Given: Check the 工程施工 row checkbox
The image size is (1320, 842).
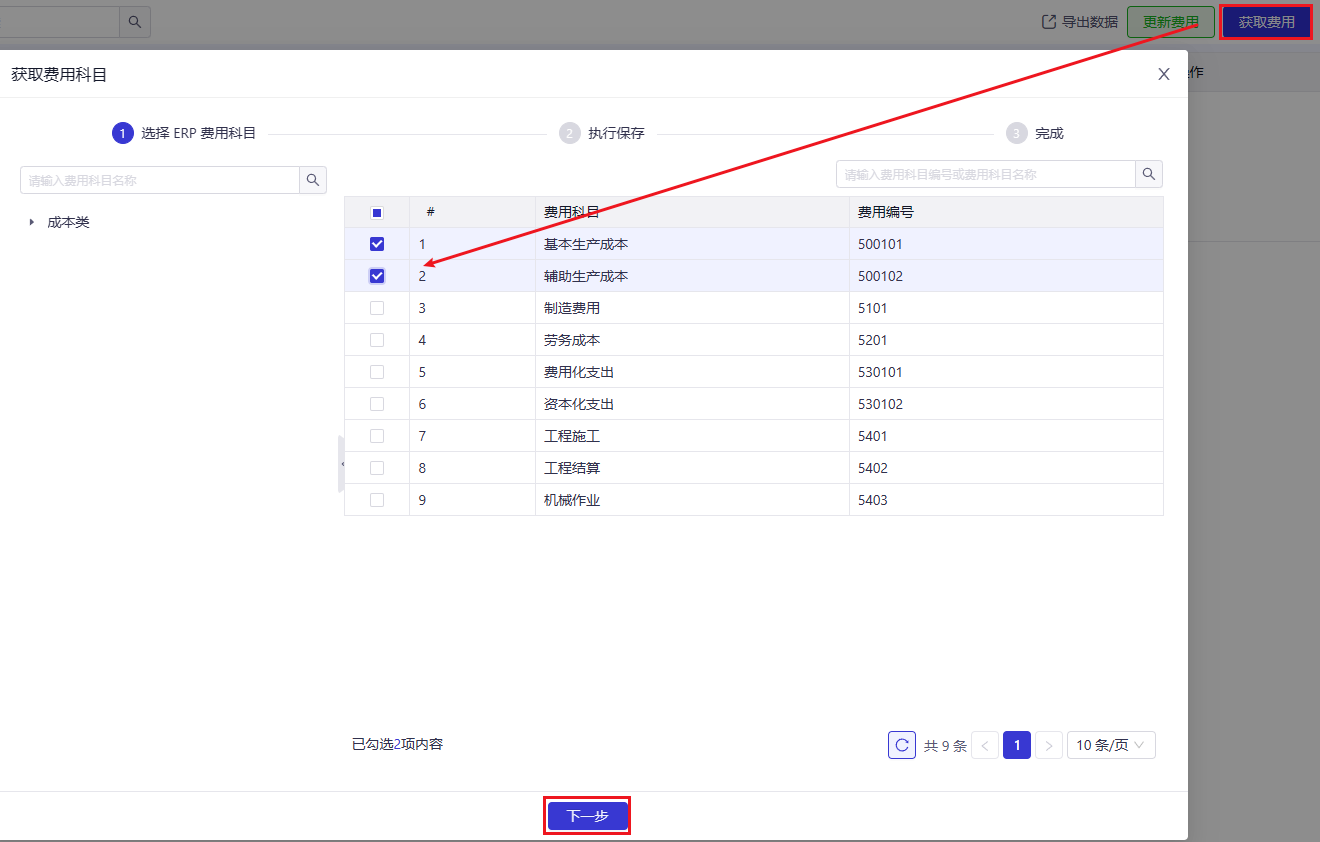Looking at the screenshot, I should pyautogui.click(x=377, y=436).
